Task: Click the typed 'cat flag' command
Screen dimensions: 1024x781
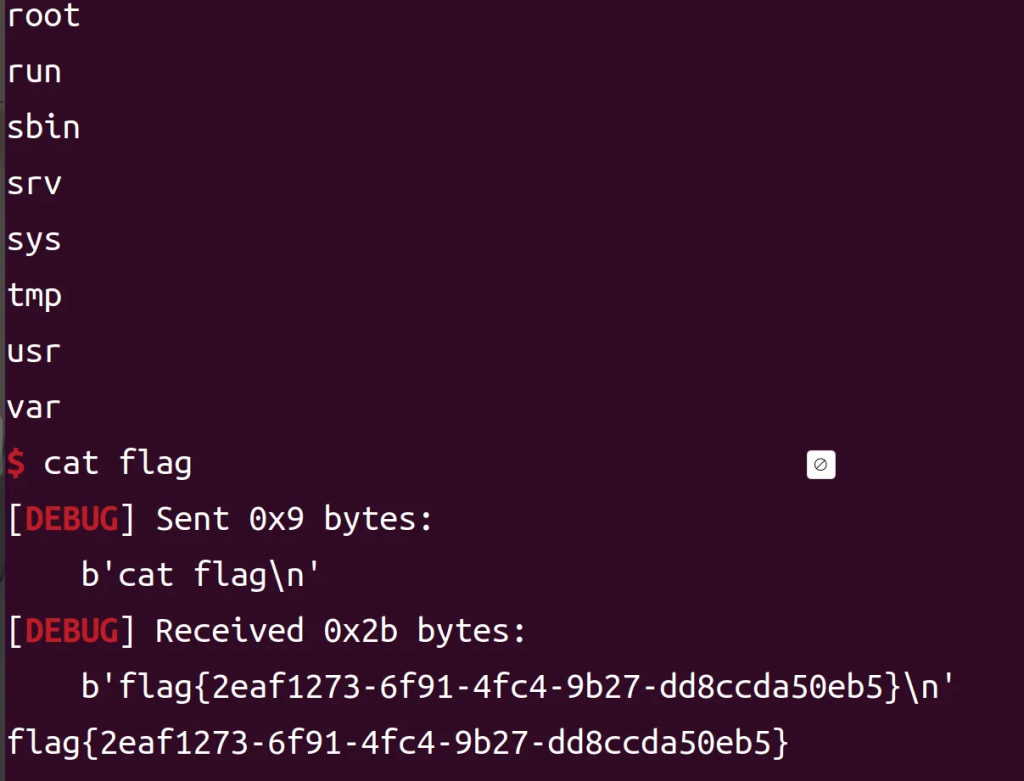Action: pos(117,463)
